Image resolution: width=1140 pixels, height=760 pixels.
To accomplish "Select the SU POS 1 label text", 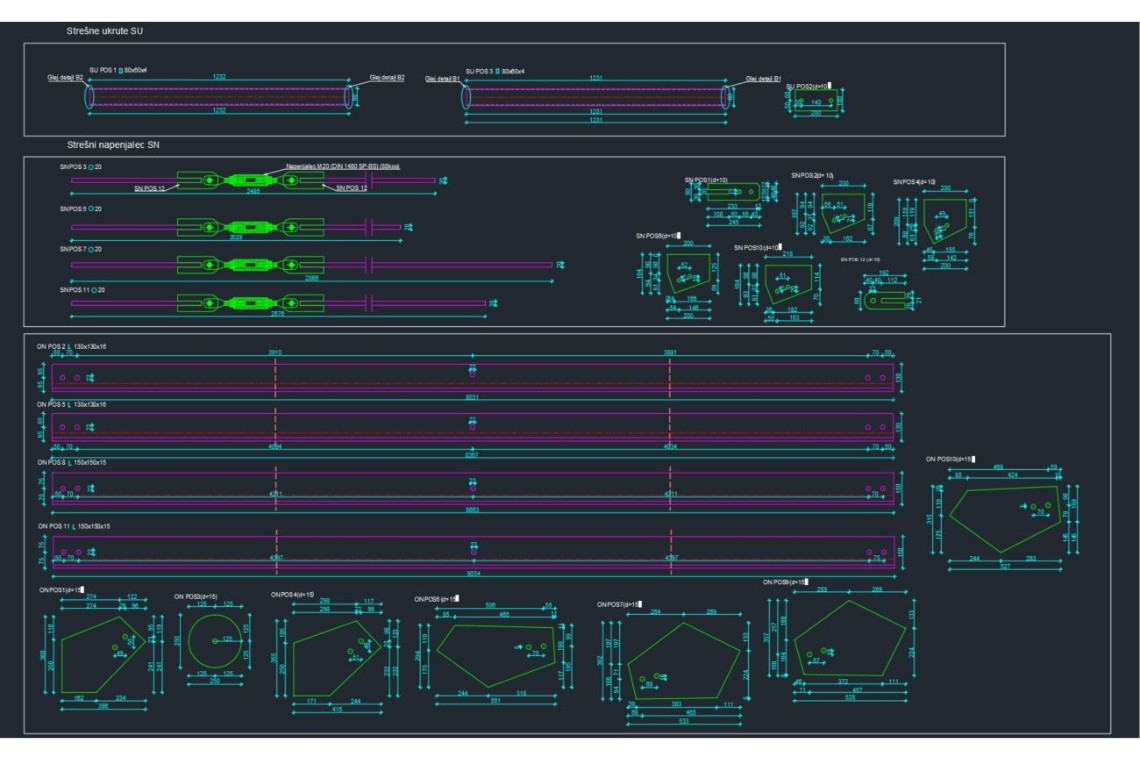I will pos(118,70).
